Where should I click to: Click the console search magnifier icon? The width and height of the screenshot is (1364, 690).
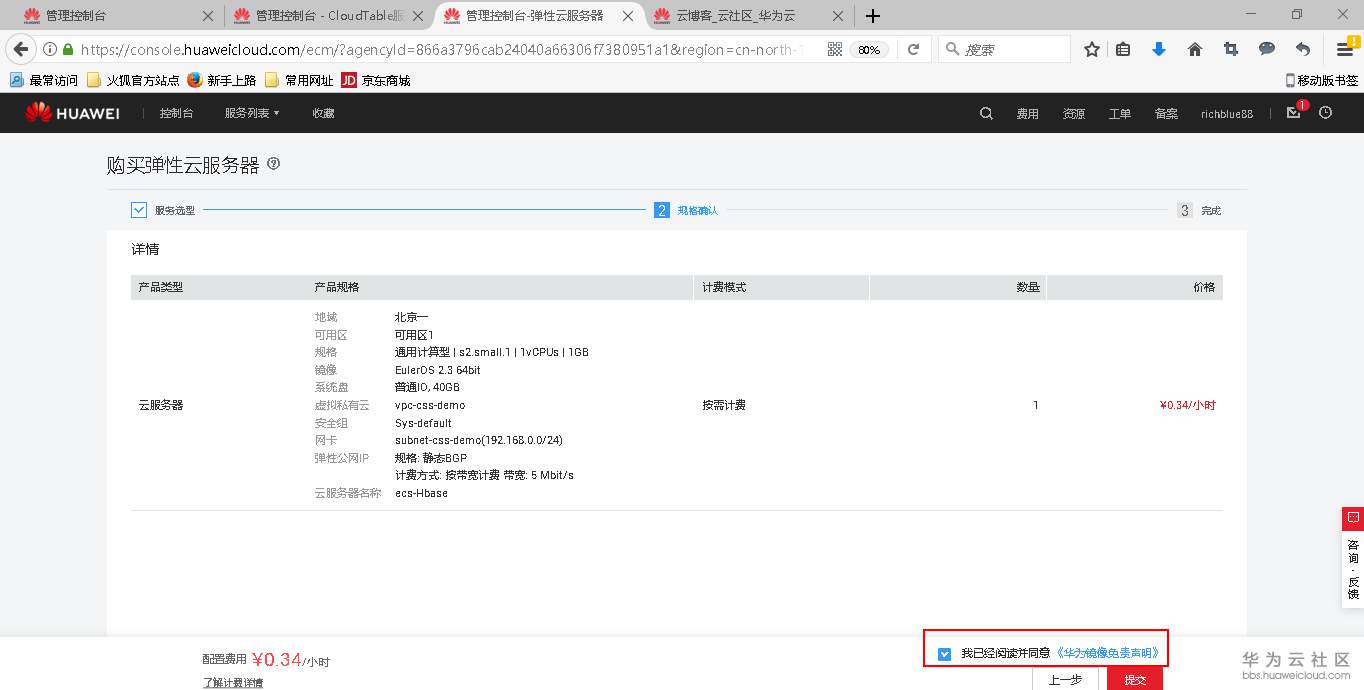[986, 113]
